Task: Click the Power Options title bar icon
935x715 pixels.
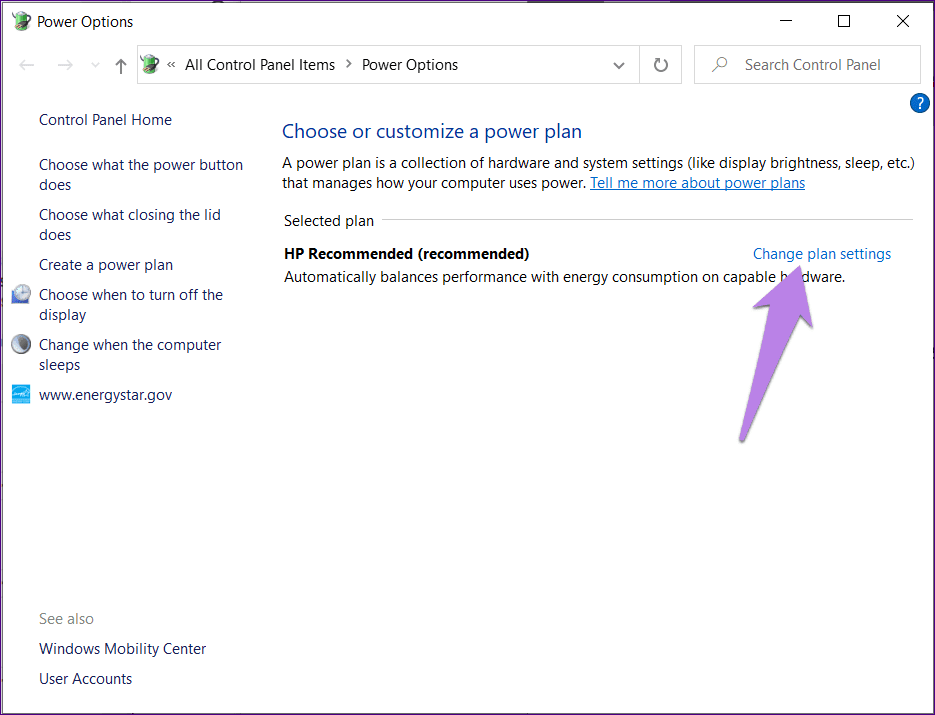Action: (21, 21)
